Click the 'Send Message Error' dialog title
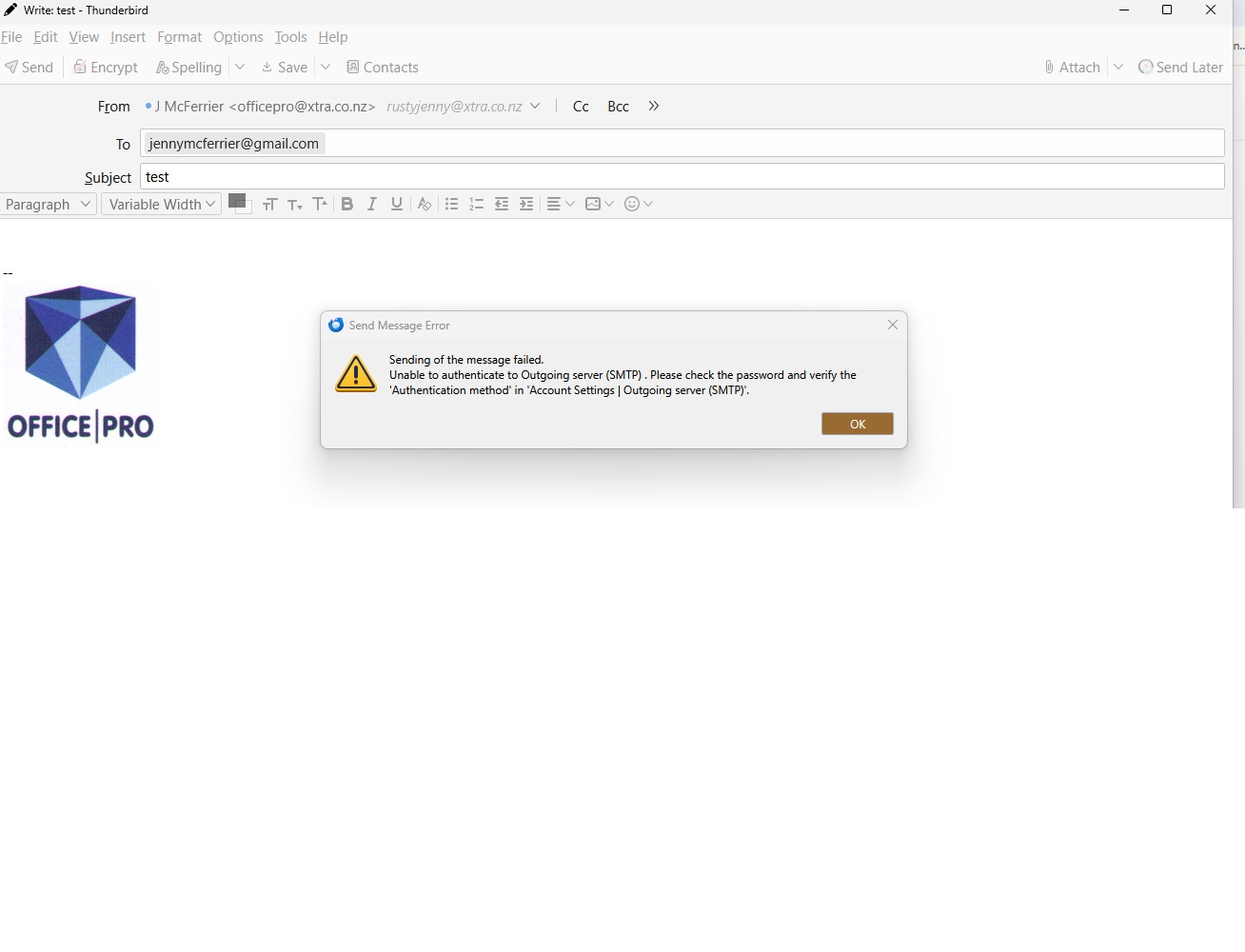The width and height of the screenshot is (1245, 952). (x=400, y=326)
